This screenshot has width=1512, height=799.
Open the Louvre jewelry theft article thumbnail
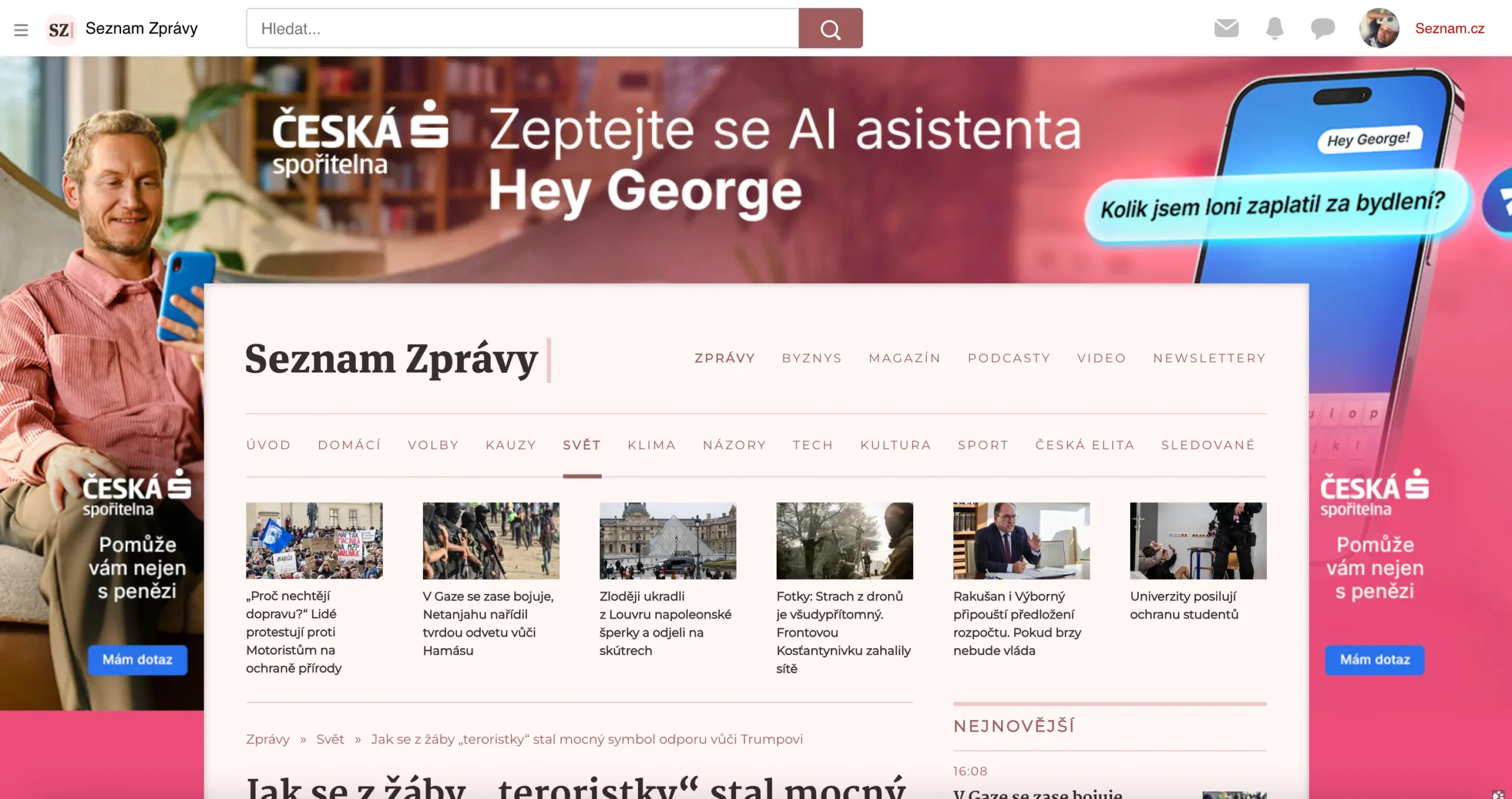click(x=667, y=541)
